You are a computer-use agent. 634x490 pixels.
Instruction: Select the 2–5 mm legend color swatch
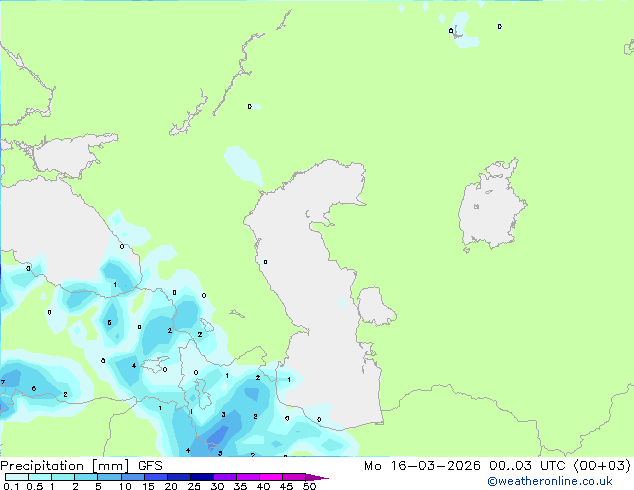[86, 477]
